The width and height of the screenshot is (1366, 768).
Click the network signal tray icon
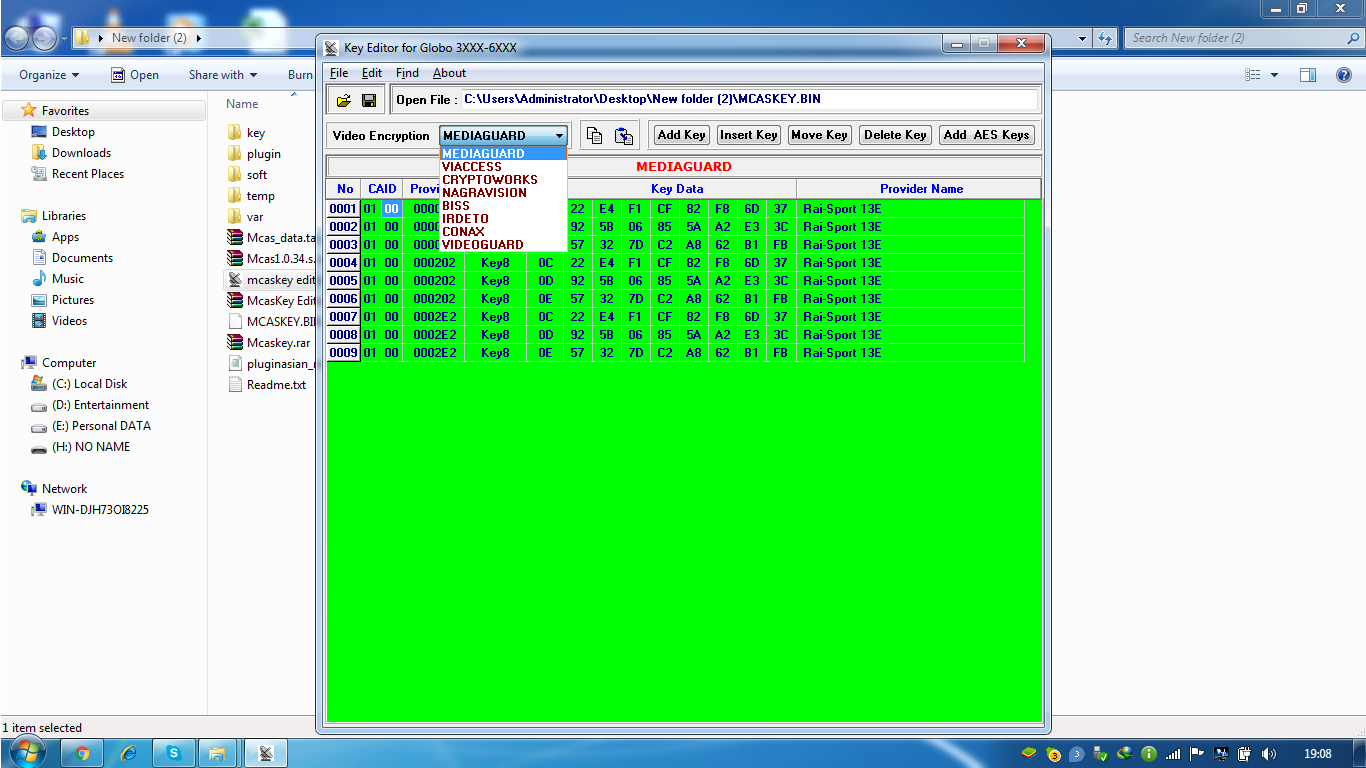(1173, 754)
